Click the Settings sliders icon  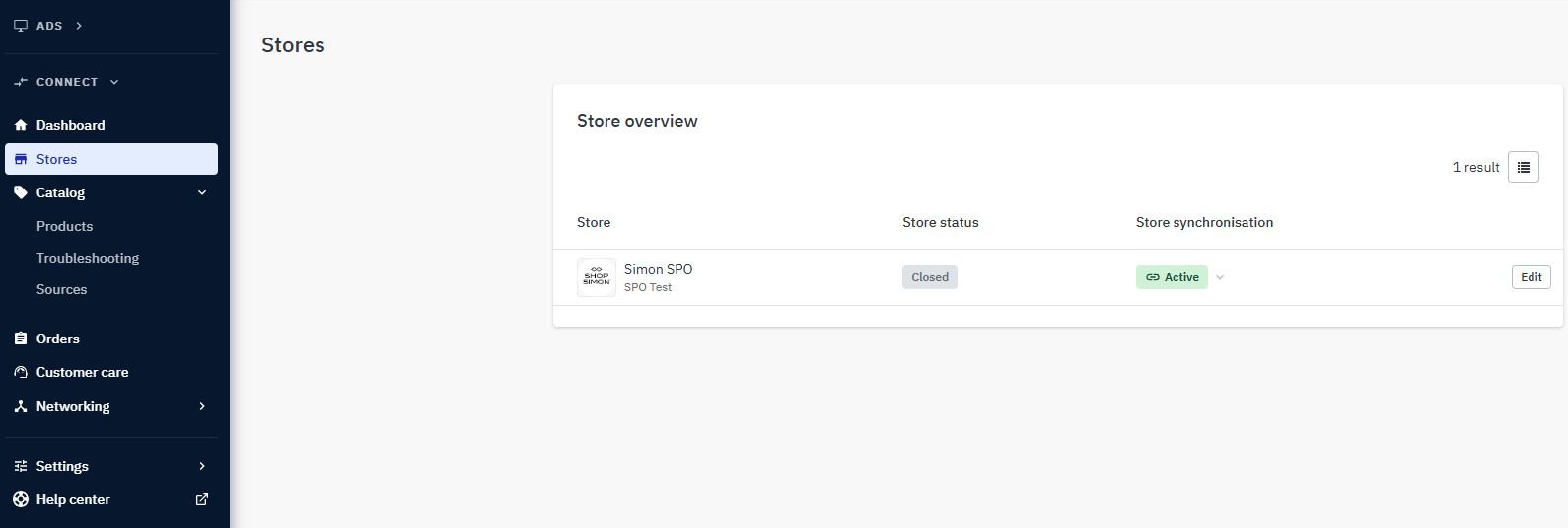click(x=21, y=466)
